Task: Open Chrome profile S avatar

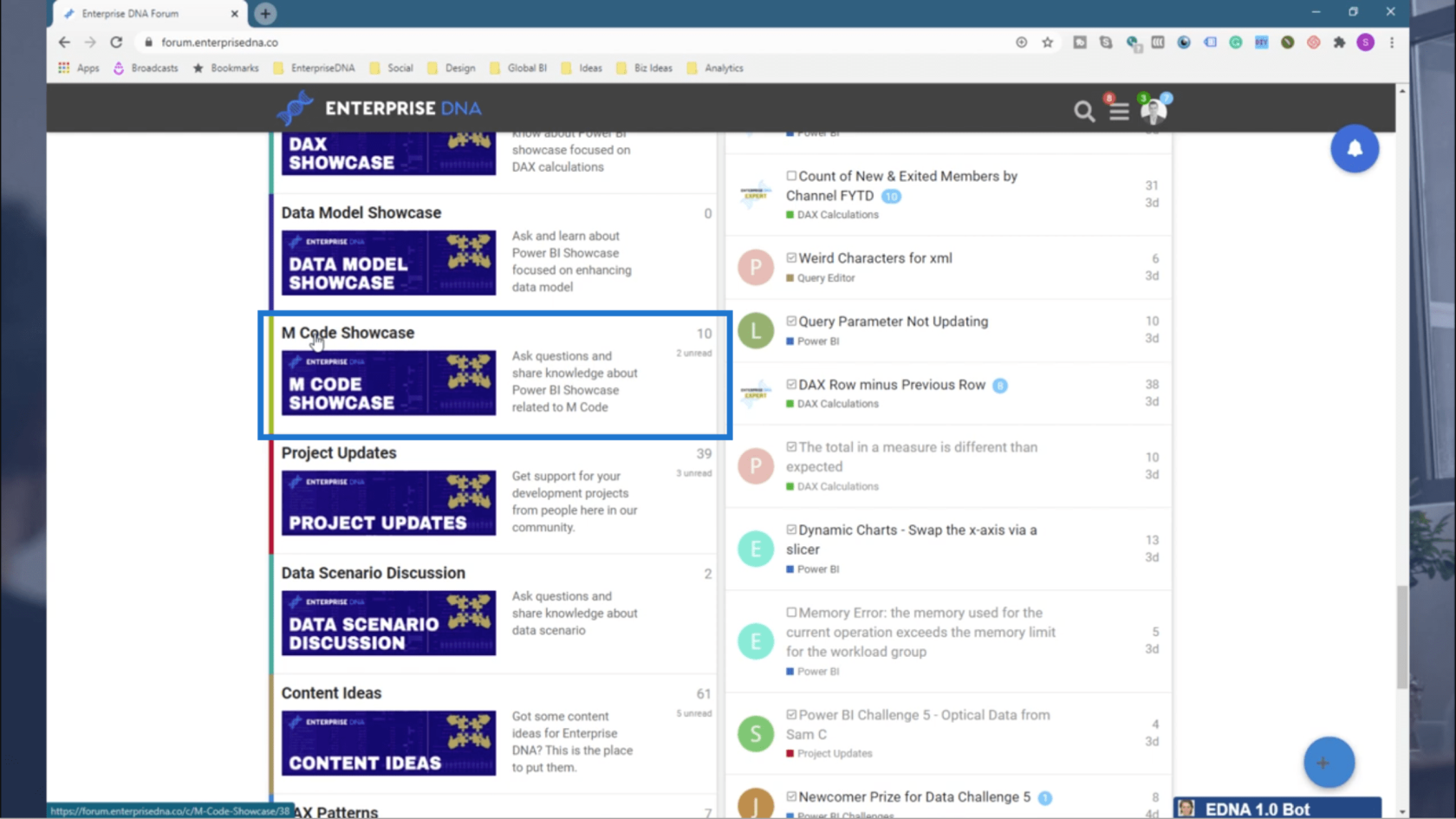Action: point(1365,42)
